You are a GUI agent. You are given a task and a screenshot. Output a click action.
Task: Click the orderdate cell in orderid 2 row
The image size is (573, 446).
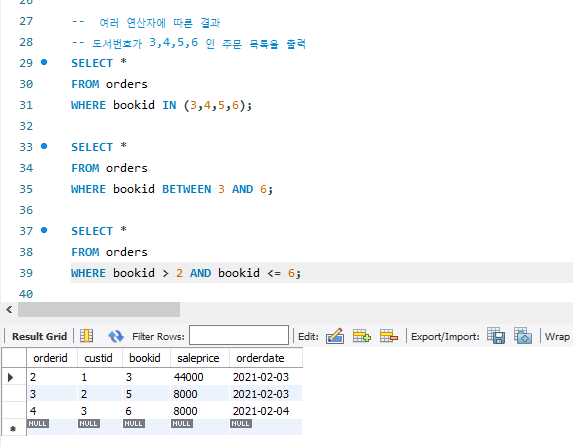(x=266, y=377)
